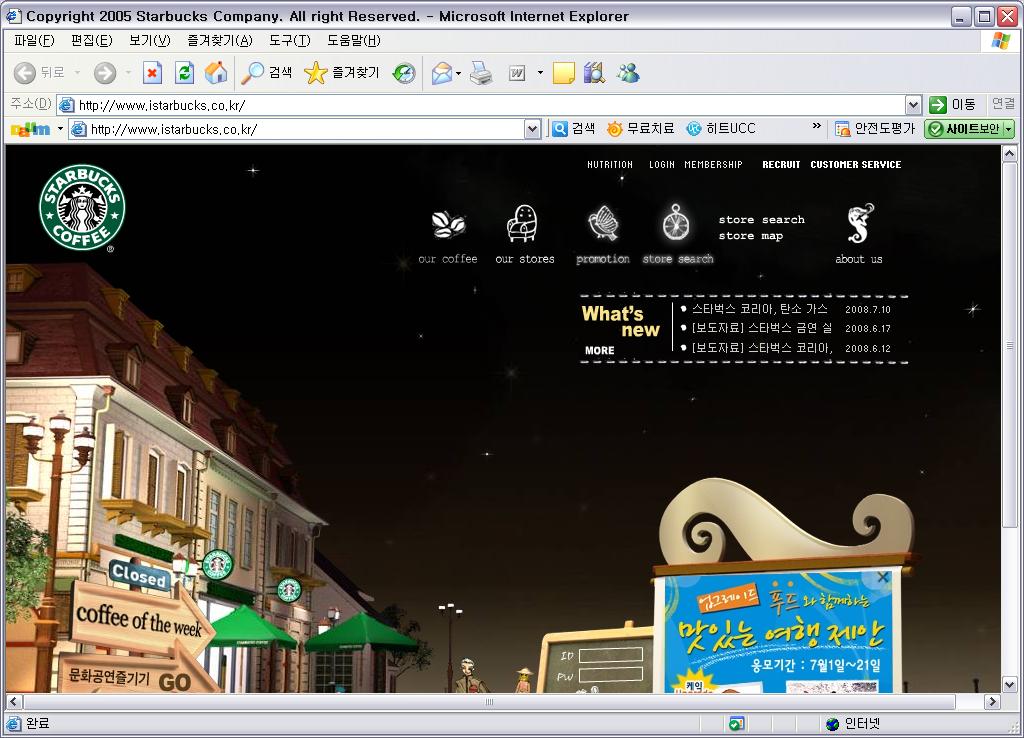The image size is (1024, 738).
Task: Open the Mail button dropdown arrow
Action: point(458,73)
